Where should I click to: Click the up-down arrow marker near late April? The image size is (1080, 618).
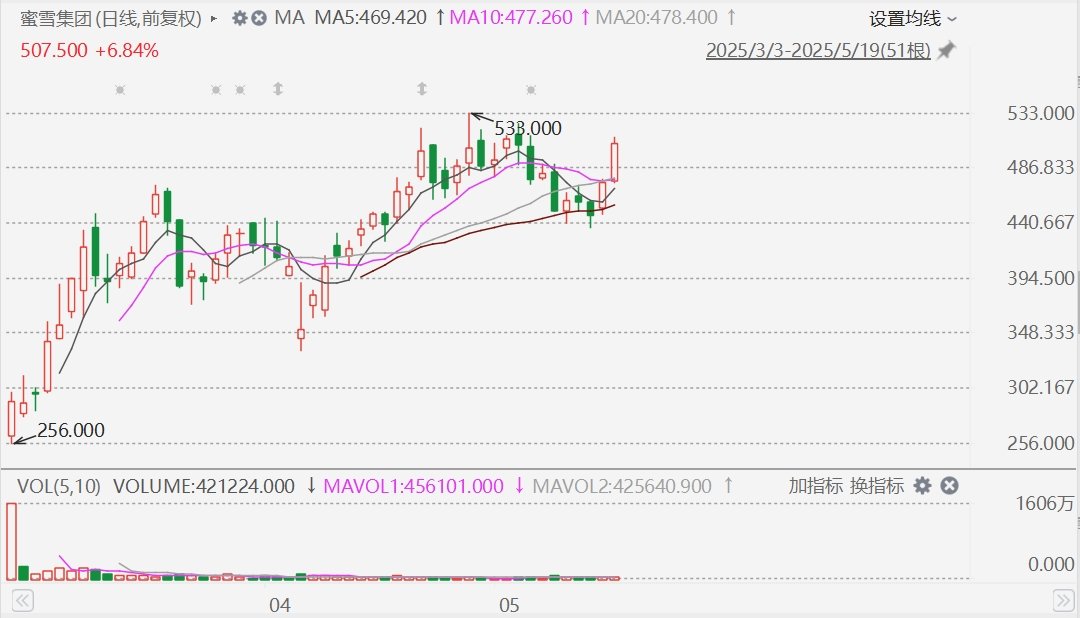422,89
